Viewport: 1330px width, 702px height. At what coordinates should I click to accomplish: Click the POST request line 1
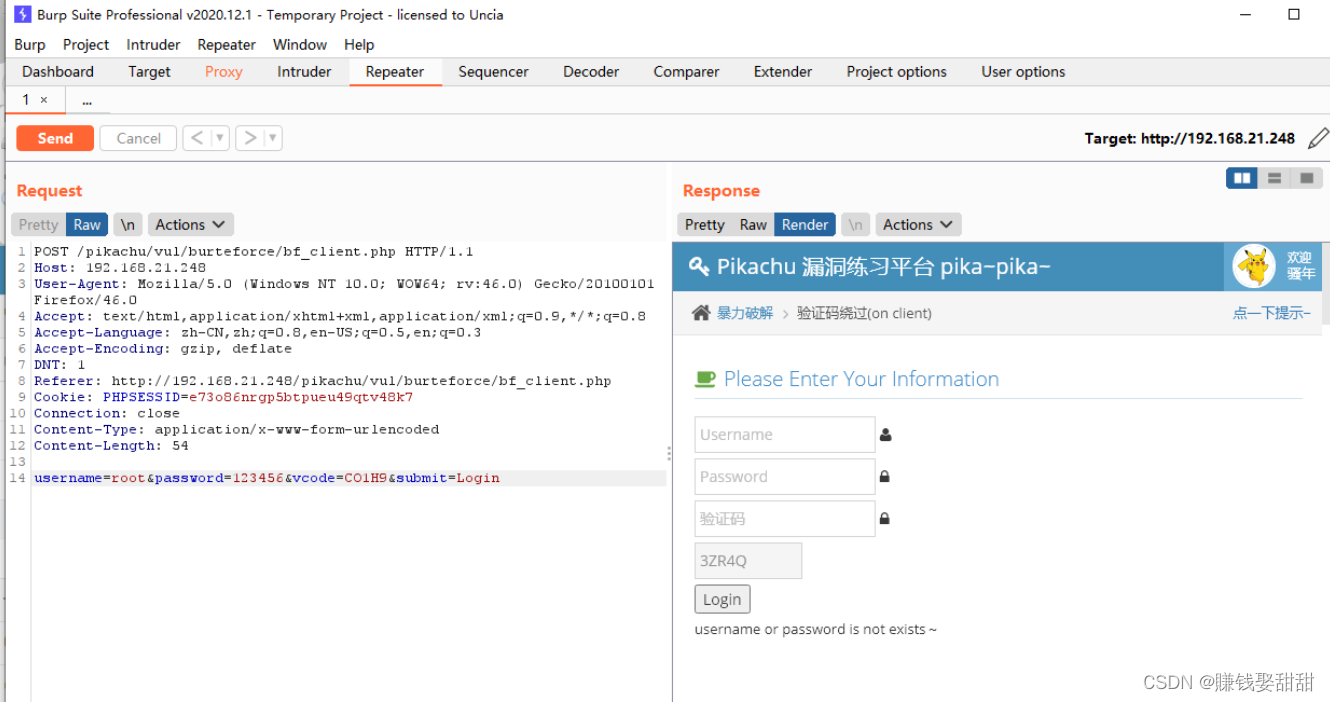(254, 252)
